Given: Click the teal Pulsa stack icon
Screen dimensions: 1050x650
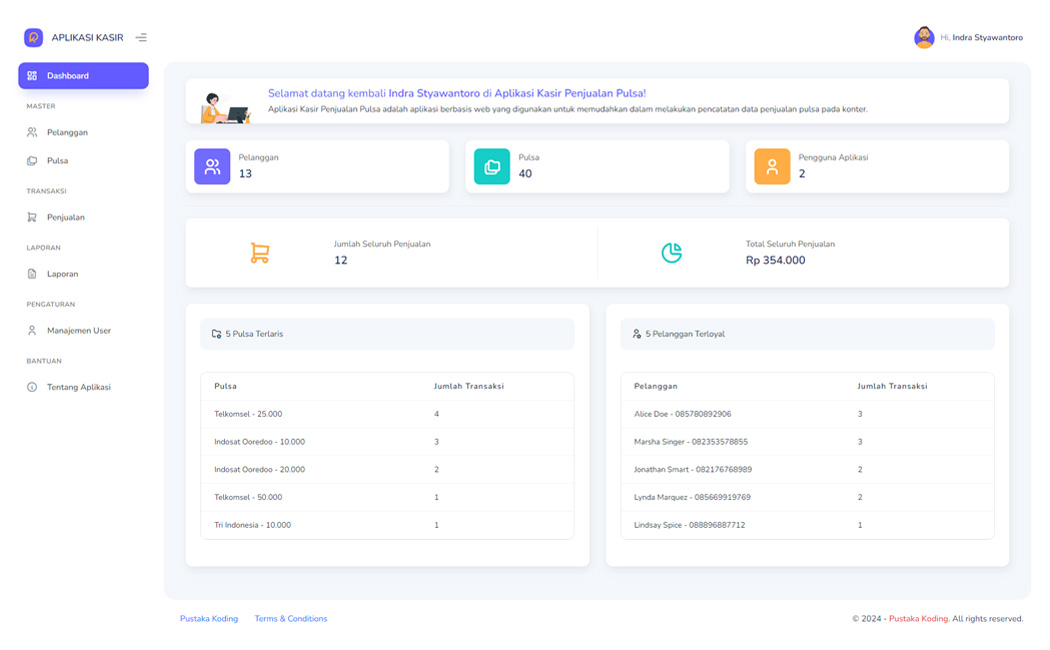Looking at the screenshot, I should pos(492,167).
